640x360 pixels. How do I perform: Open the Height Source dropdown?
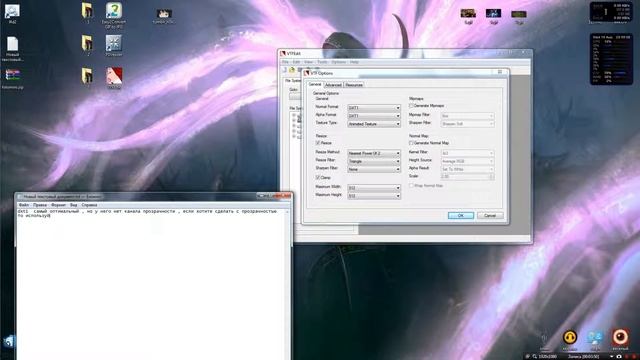467,161
